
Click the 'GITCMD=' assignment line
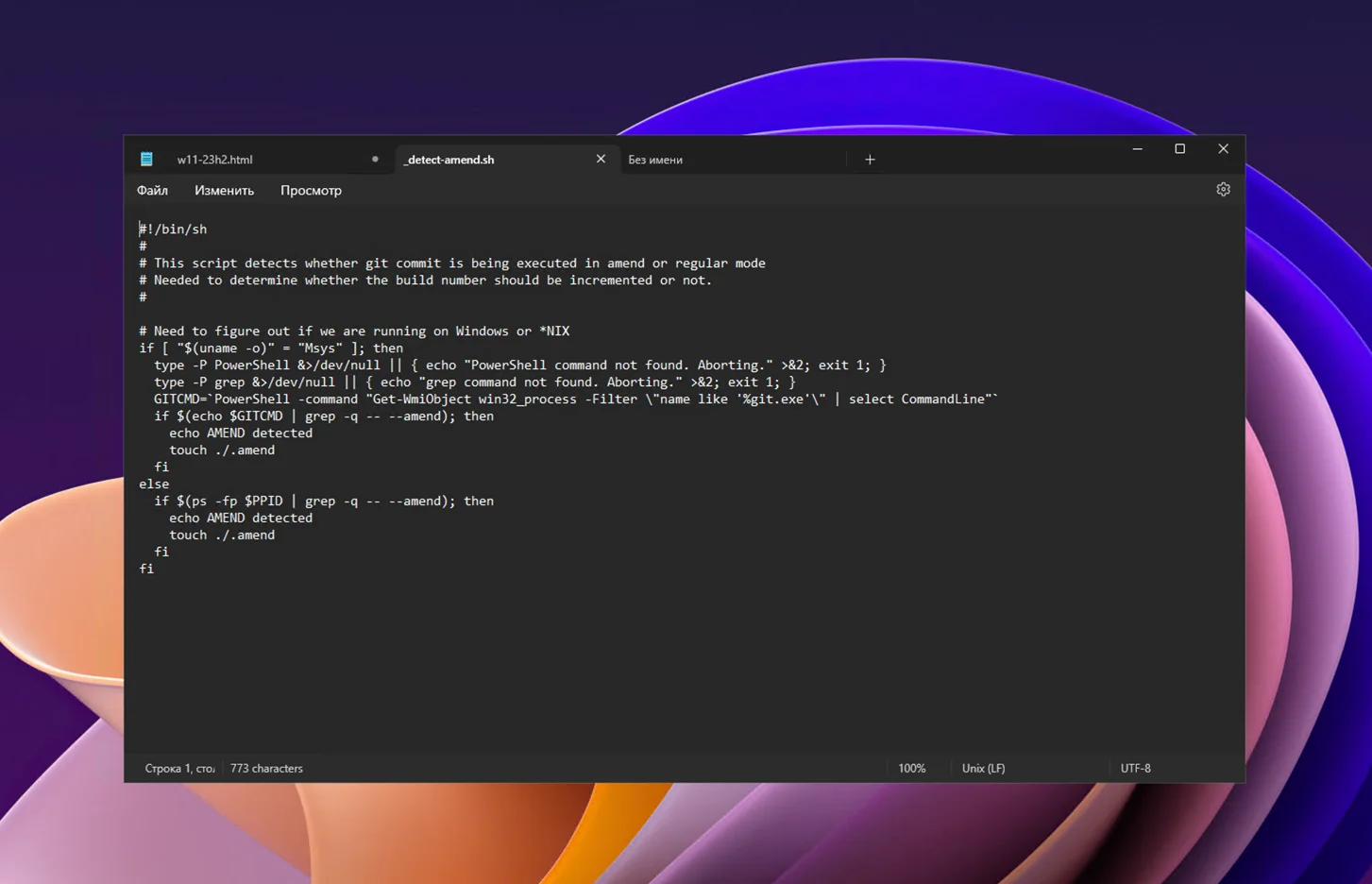(x=576, y=399)
